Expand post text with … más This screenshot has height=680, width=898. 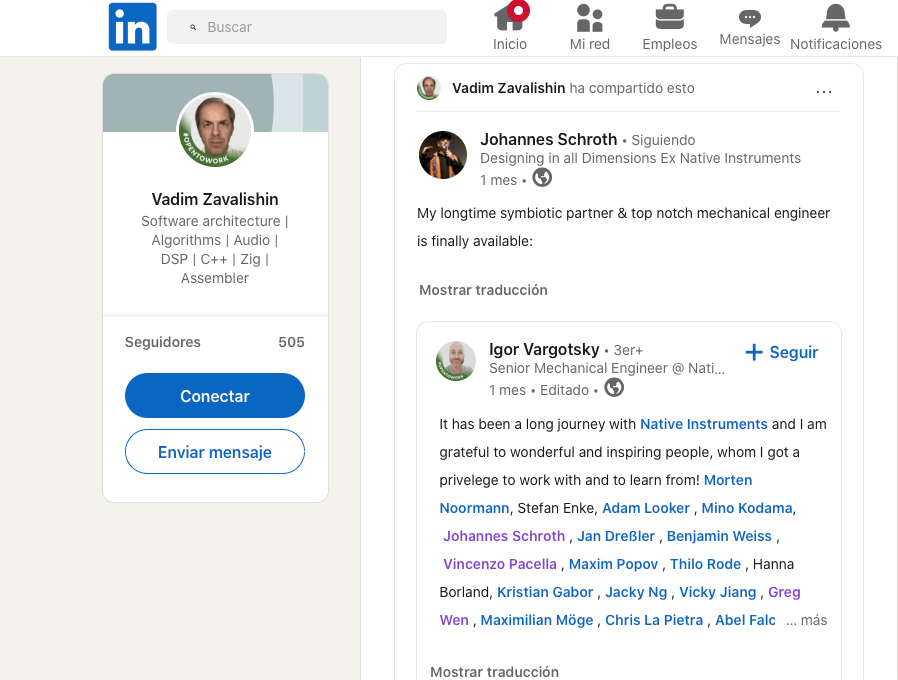pos(806,620)
